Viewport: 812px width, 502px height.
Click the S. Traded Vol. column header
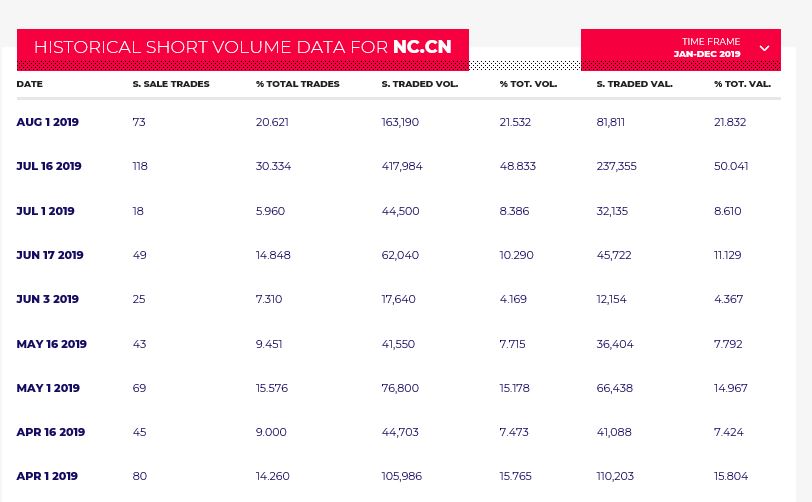[x=420, y=84]
